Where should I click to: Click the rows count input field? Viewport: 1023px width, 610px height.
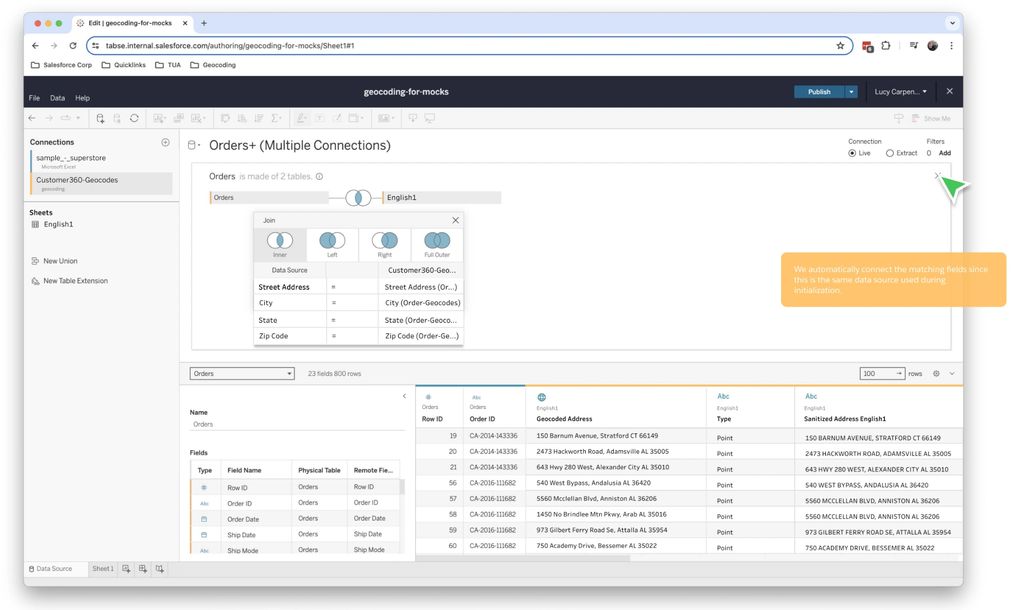[x=881, y=374]
